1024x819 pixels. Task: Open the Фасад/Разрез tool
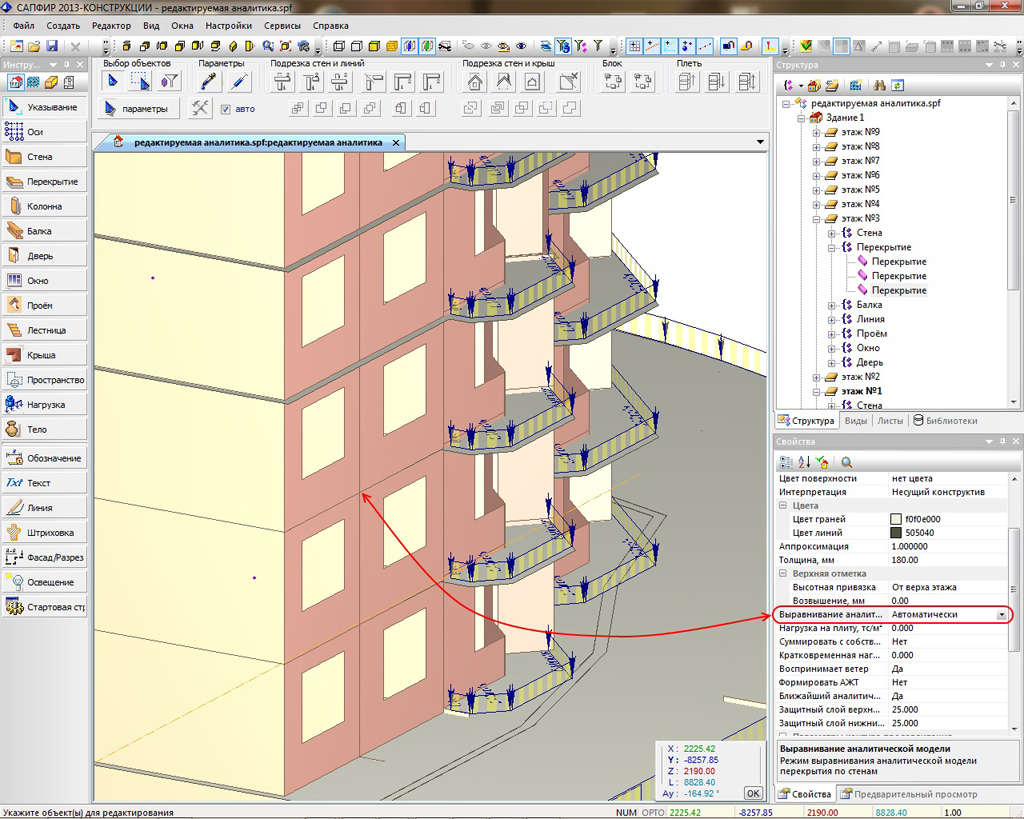45,557
